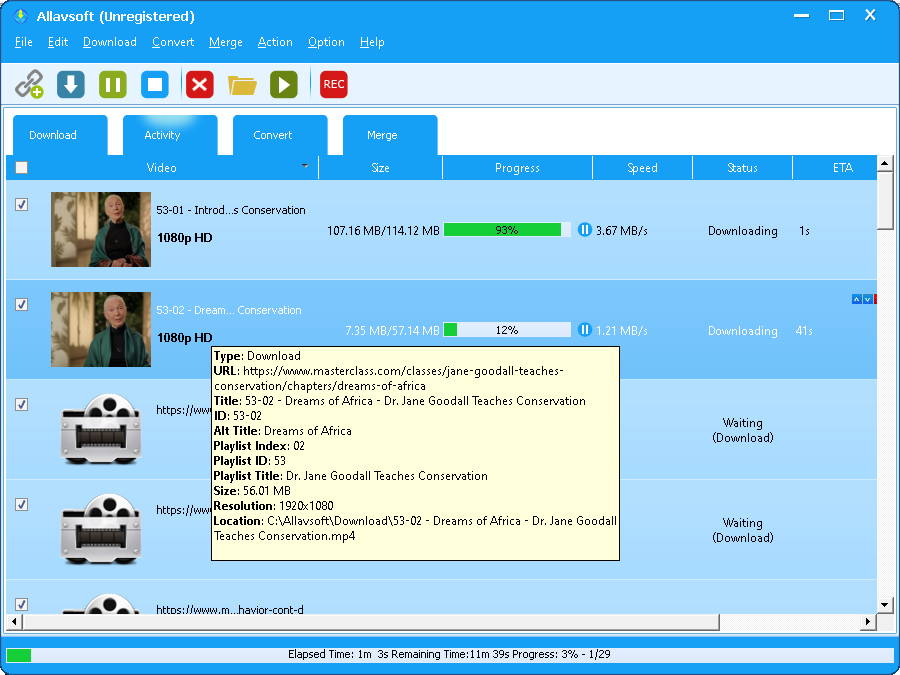Click speed value '1.21 MB/s'
The width and height of the screenshot is (900, 675).
(x=622, y=331)
